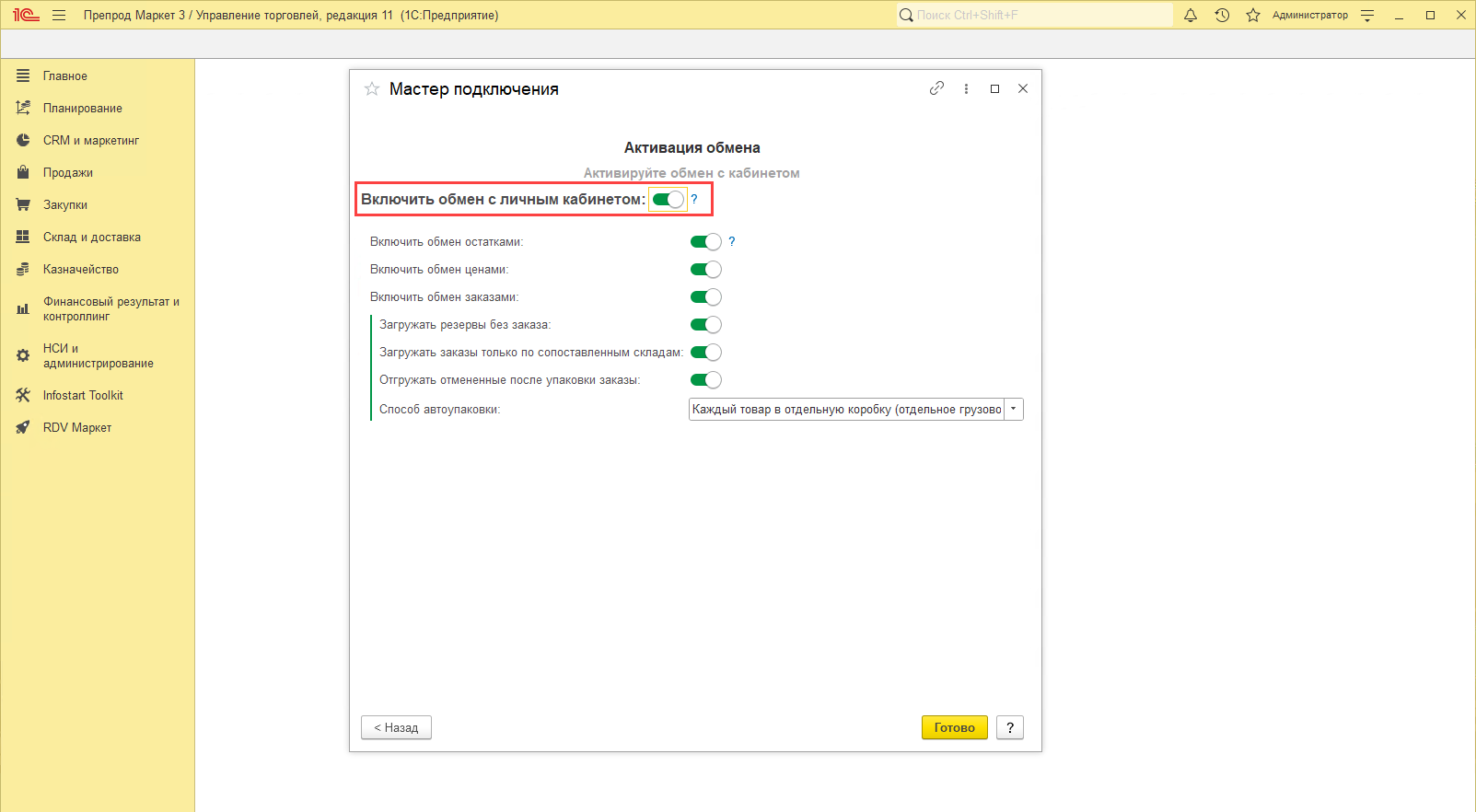Open service settings menu beside Администратор
1476x812 pixels.
pos(1367,15)
